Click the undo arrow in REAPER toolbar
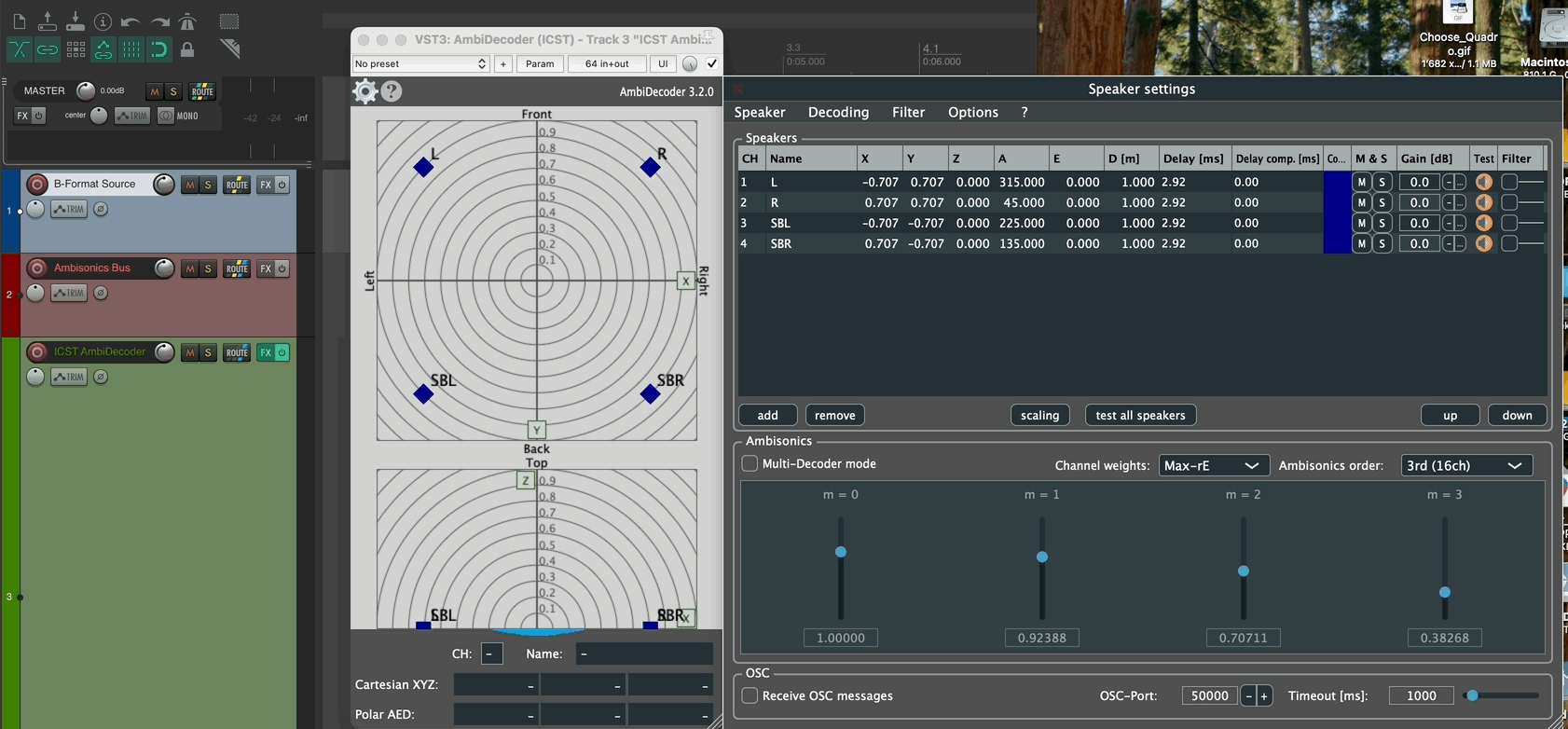 (131, 21)
